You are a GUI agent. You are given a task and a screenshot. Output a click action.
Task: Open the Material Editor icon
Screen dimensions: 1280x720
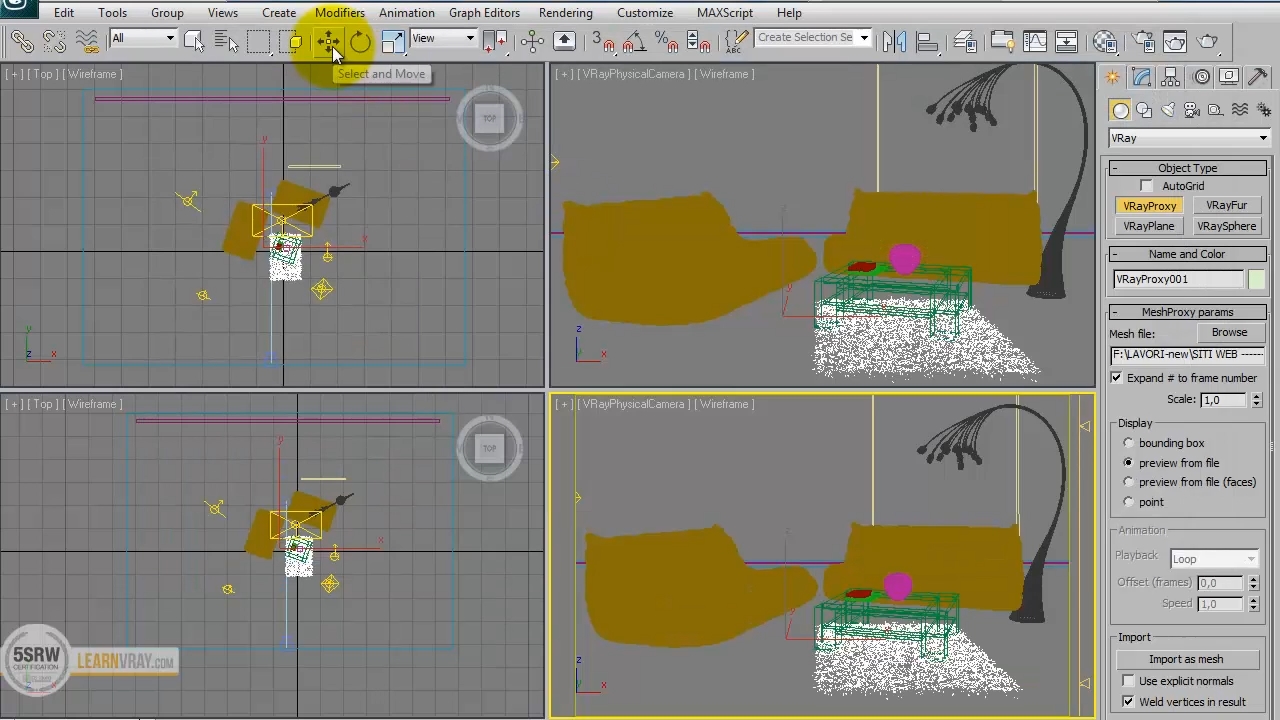pyautogui.click(x=1105, y=41)
